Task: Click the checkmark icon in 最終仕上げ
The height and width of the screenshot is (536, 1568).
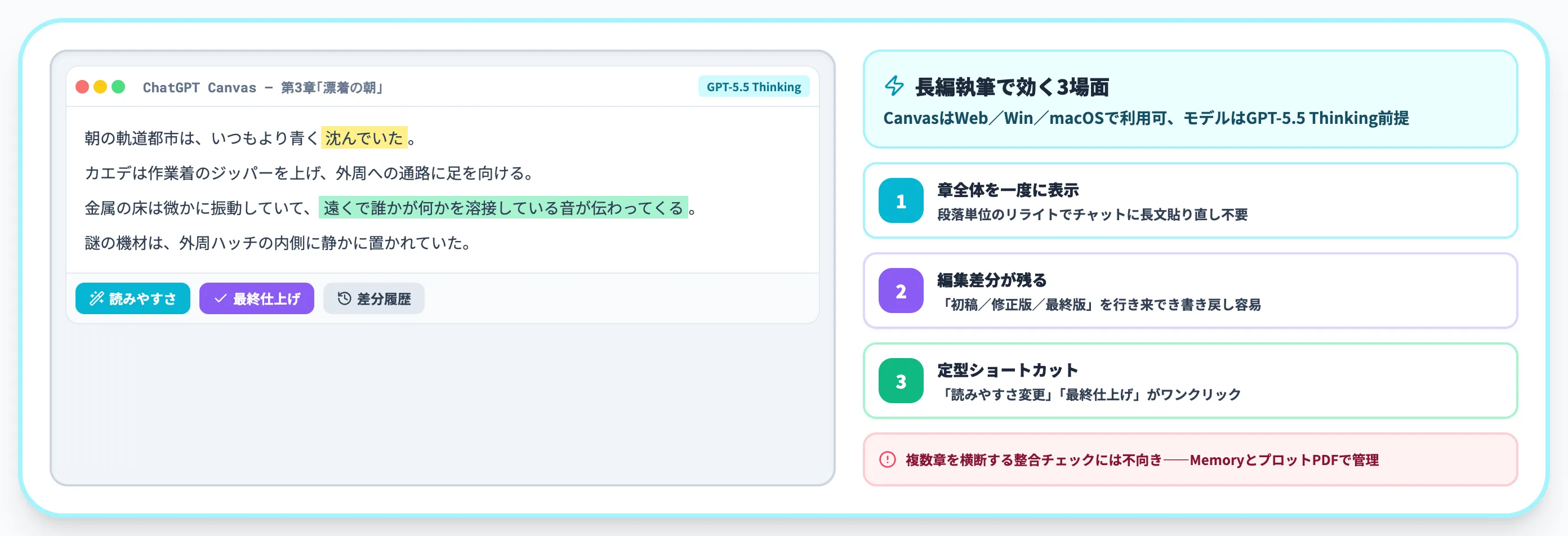Action: 220,298
